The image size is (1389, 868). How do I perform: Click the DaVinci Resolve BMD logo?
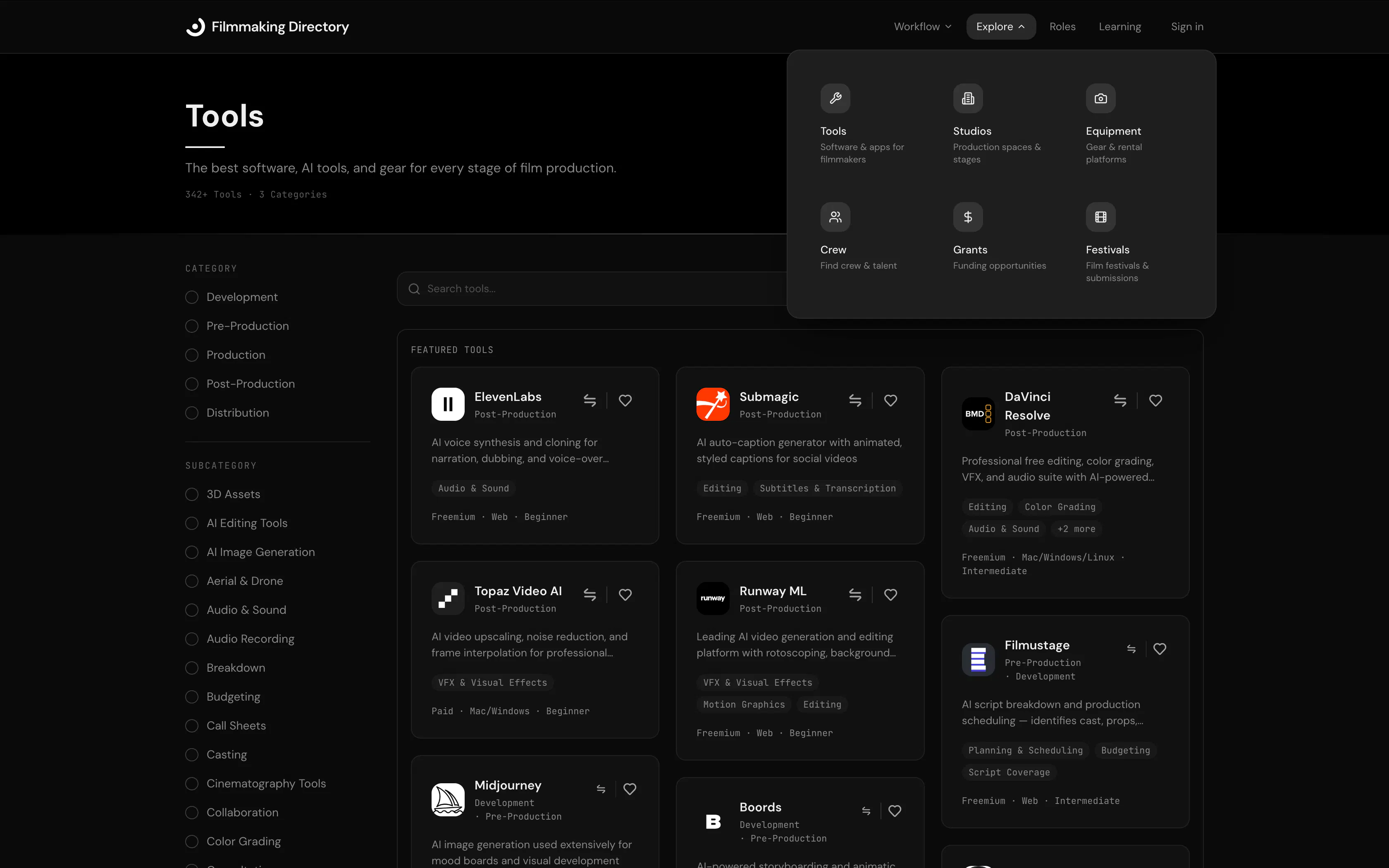[x=978, y=413]
